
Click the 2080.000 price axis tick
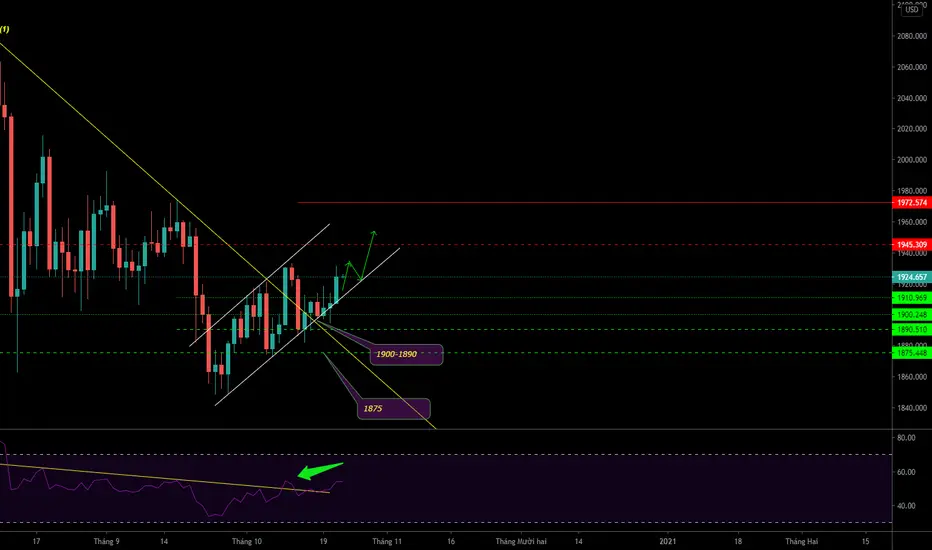[x=912, y=36]
